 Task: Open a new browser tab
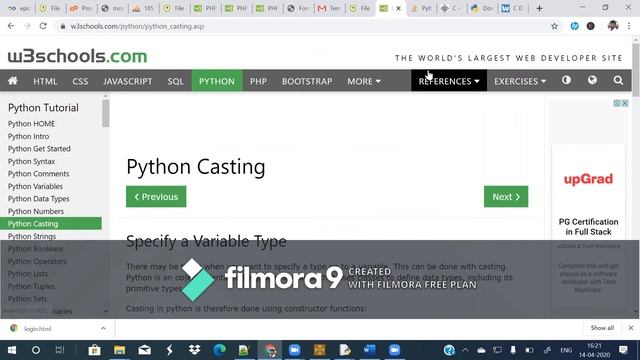point(539,8)
